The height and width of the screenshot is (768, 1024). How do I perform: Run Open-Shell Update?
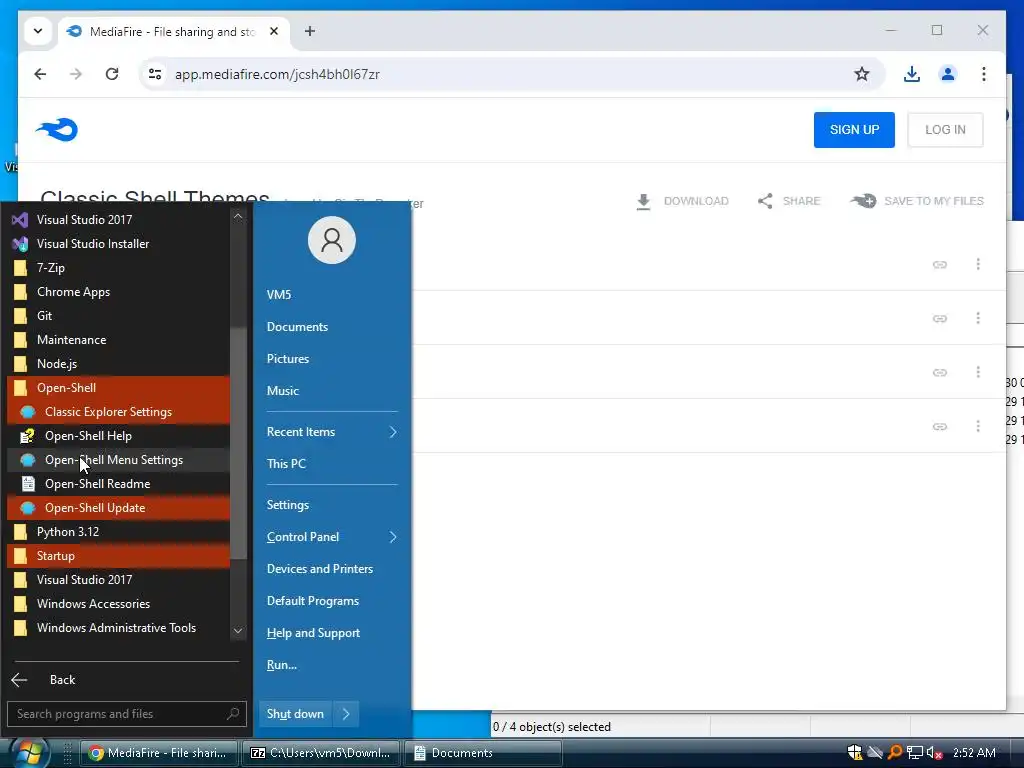pos(118,507)
